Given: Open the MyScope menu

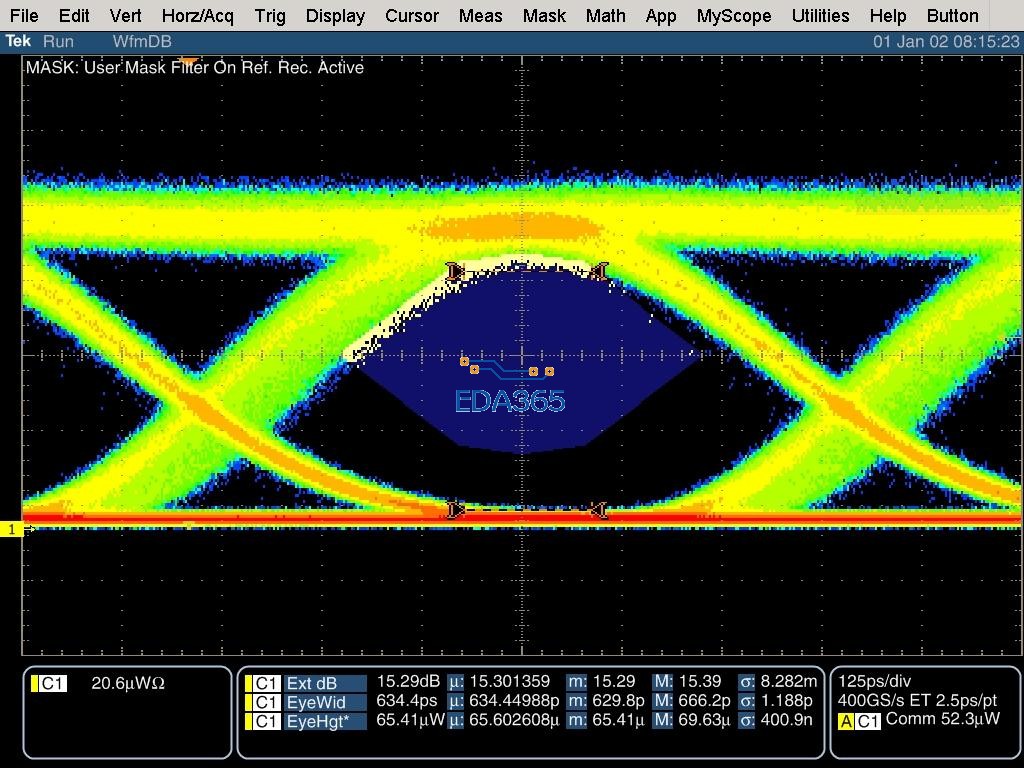Looking at the screenshot, I should [x=734, y=16].
